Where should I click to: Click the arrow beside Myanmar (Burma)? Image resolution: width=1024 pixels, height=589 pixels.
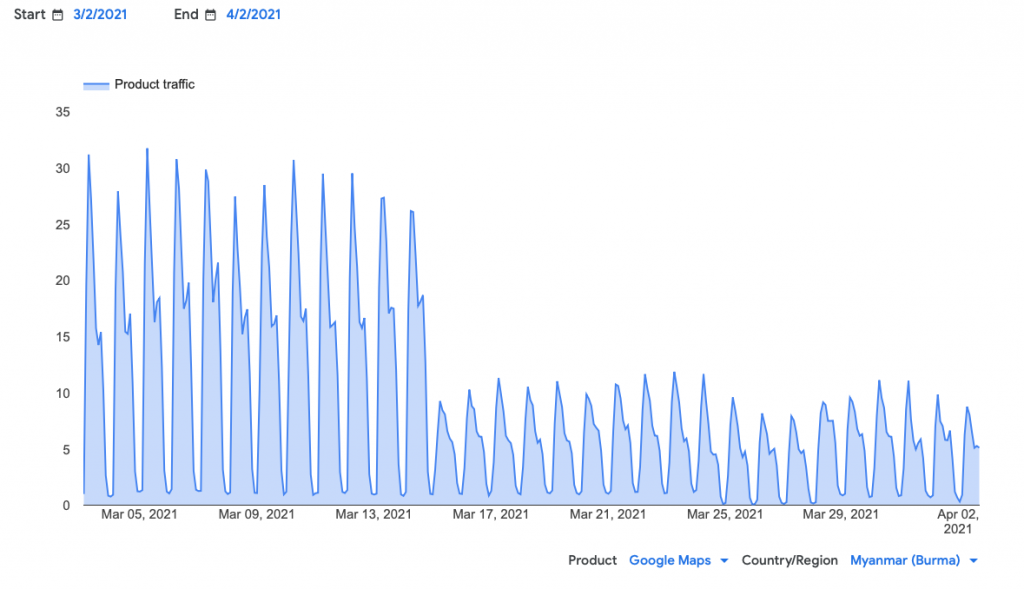(x=973, y=561)
